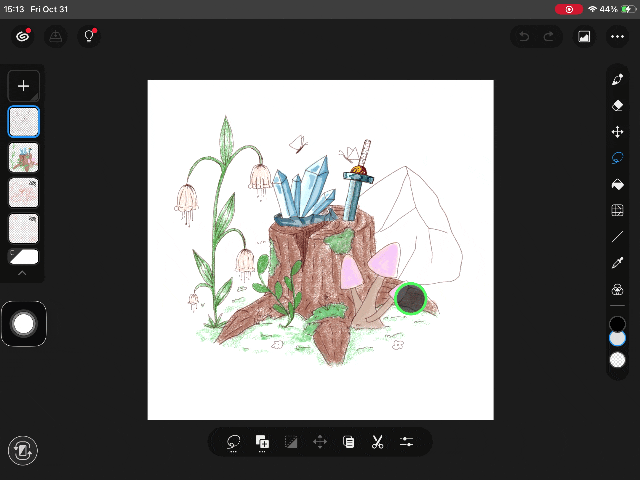
Task: Collapse the layers panel with chevron
Action: [22, 273]
